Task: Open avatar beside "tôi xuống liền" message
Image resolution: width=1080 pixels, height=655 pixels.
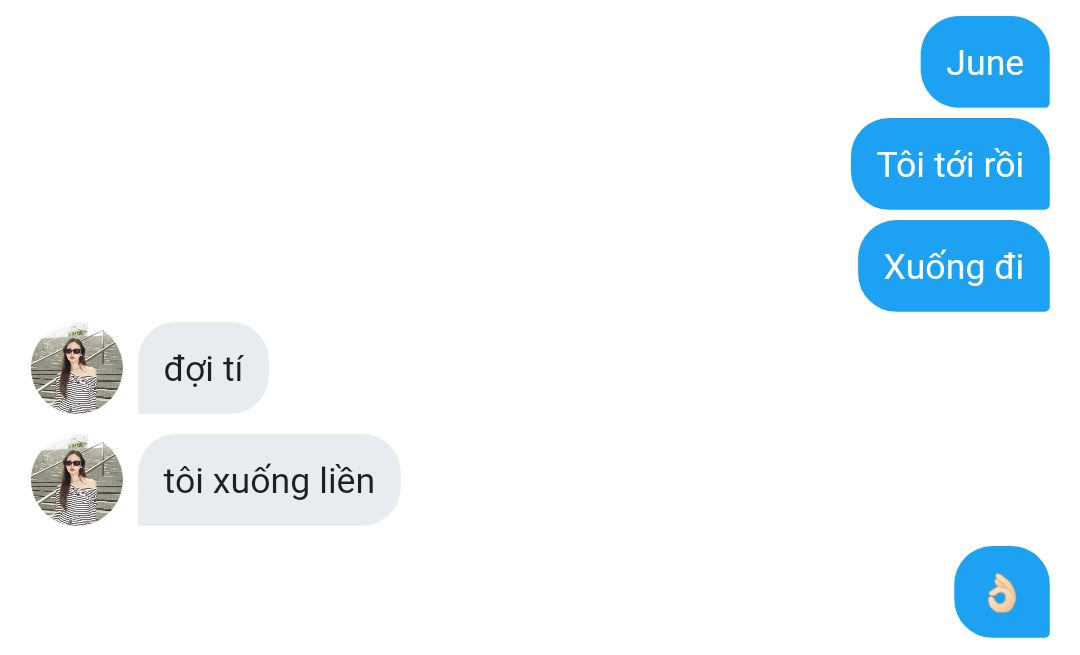Action: (x=77, y=480)
